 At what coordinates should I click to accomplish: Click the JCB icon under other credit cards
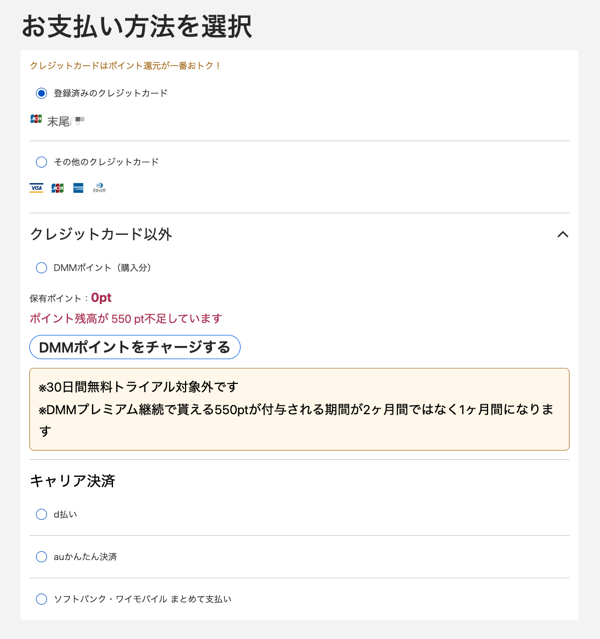(57, 188)
